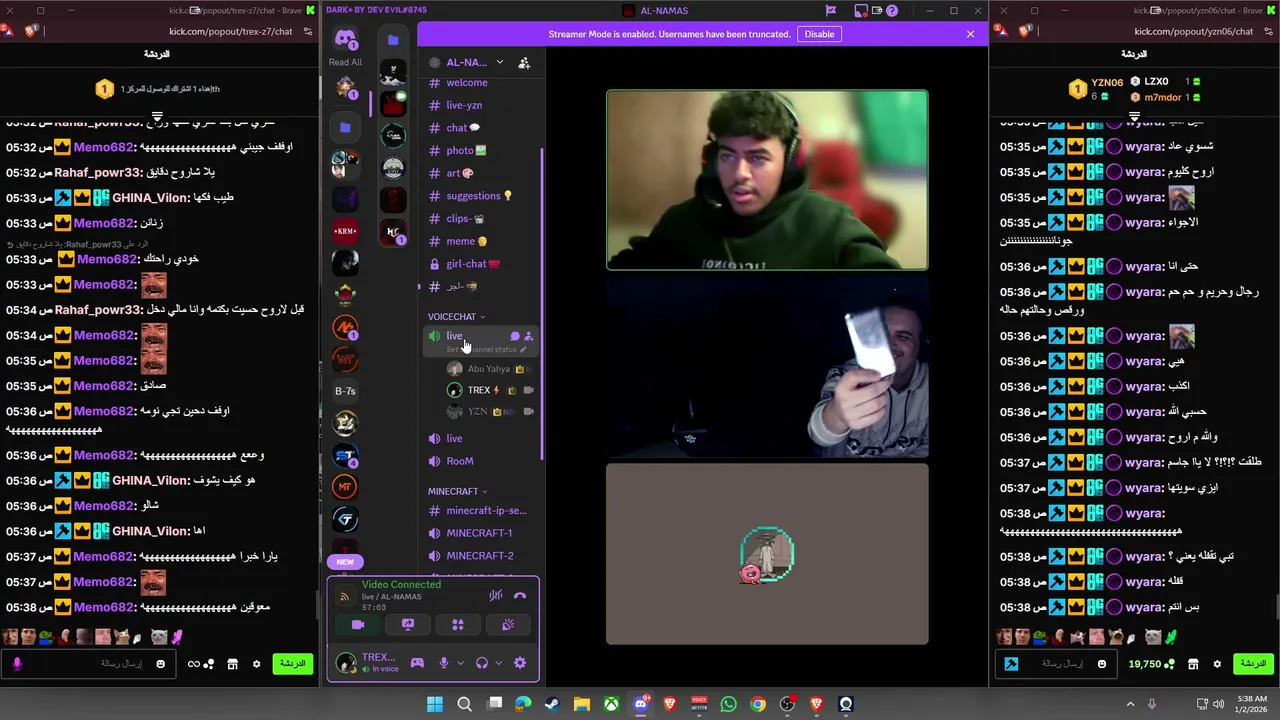Open Discord help question mark icon
Image resolution: width=1280 pixels, height=720 pixels.
point(892,11)
